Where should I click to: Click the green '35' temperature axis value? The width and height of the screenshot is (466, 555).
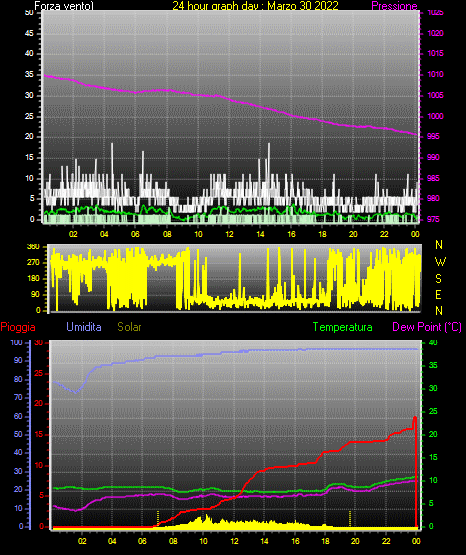(433, 366)
